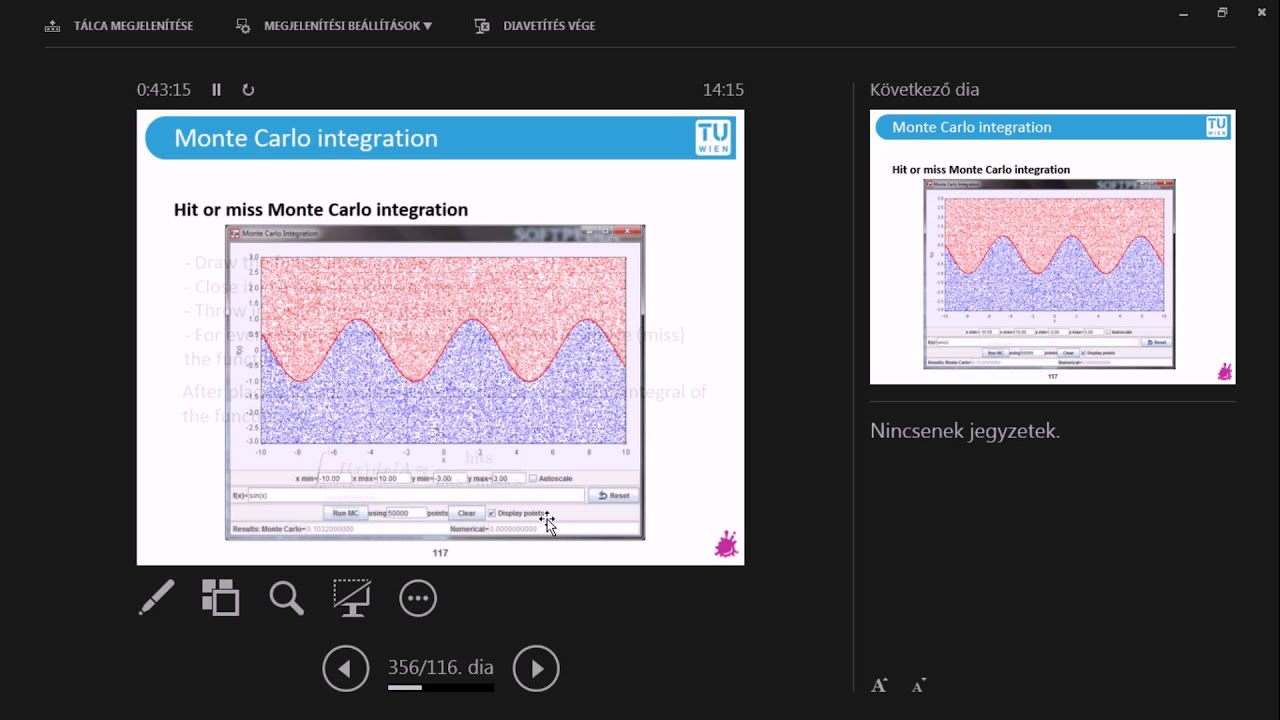
Task: Click Tálca megjelenítése to show taskbar
Action: pyautogui.click(x=119, y=26)
